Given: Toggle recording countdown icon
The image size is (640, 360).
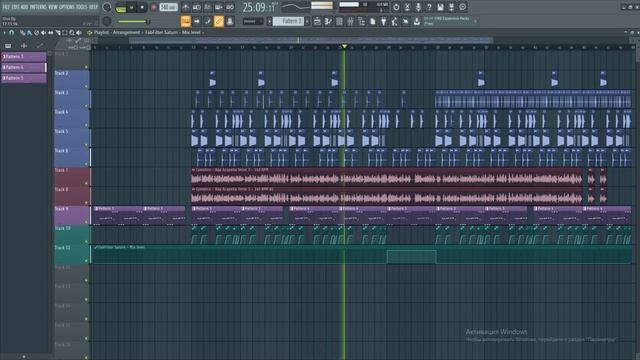Looking at the screenshot, I should [208, 7].
